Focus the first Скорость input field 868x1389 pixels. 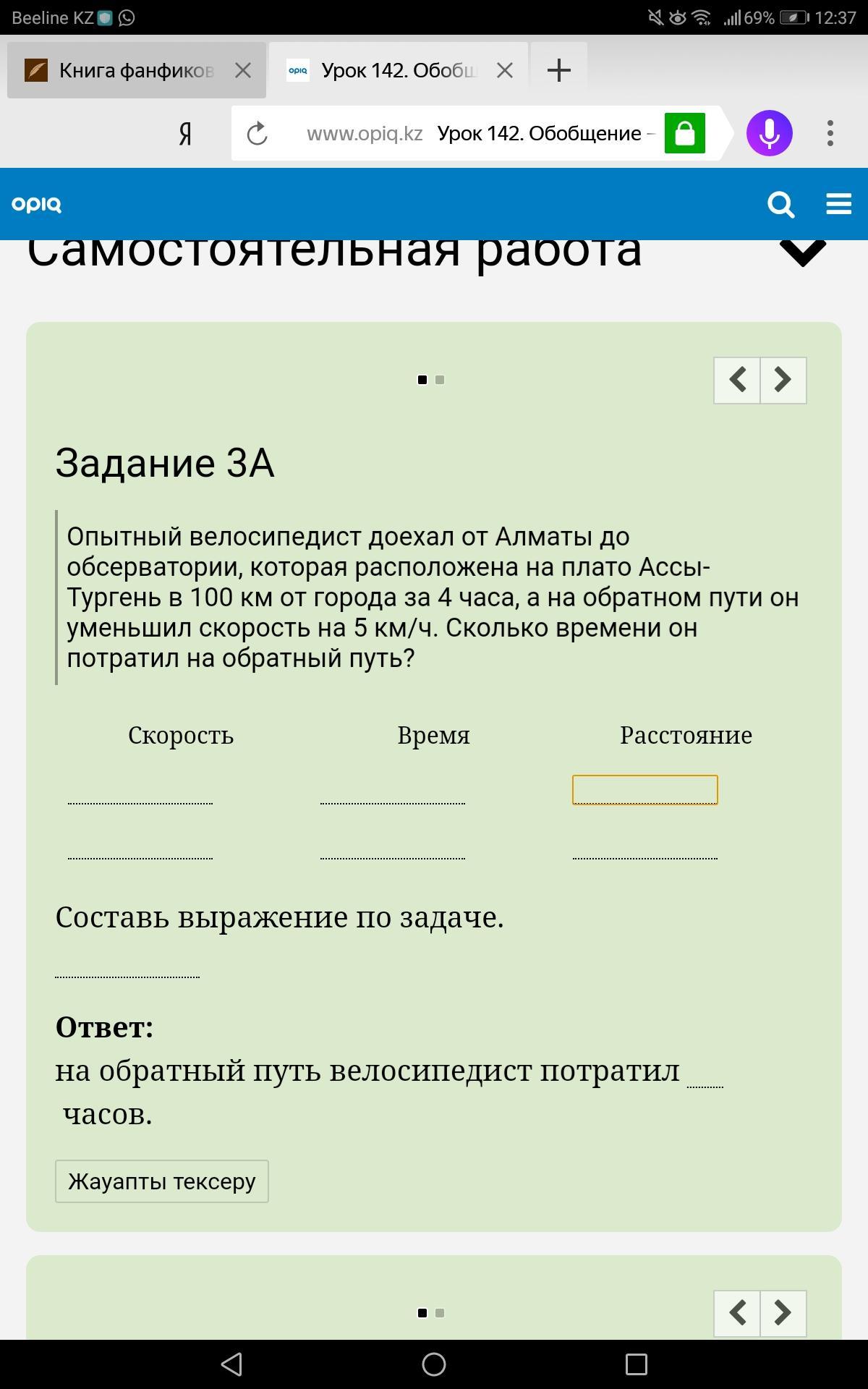(x=140, y=790)
